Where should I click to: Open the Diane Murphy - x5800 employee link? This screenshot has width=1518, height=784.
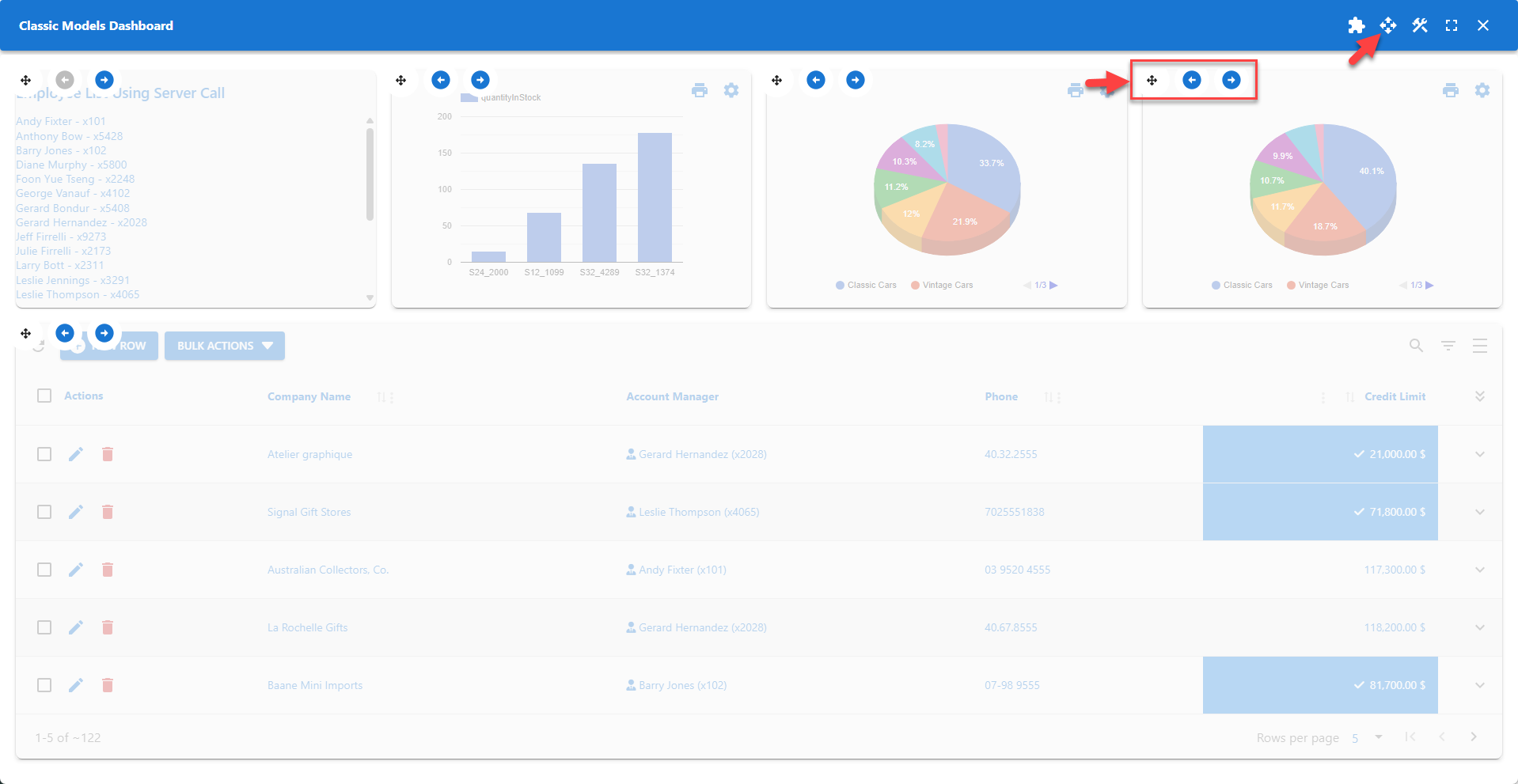pyautogui.click(x=71, y=165)
